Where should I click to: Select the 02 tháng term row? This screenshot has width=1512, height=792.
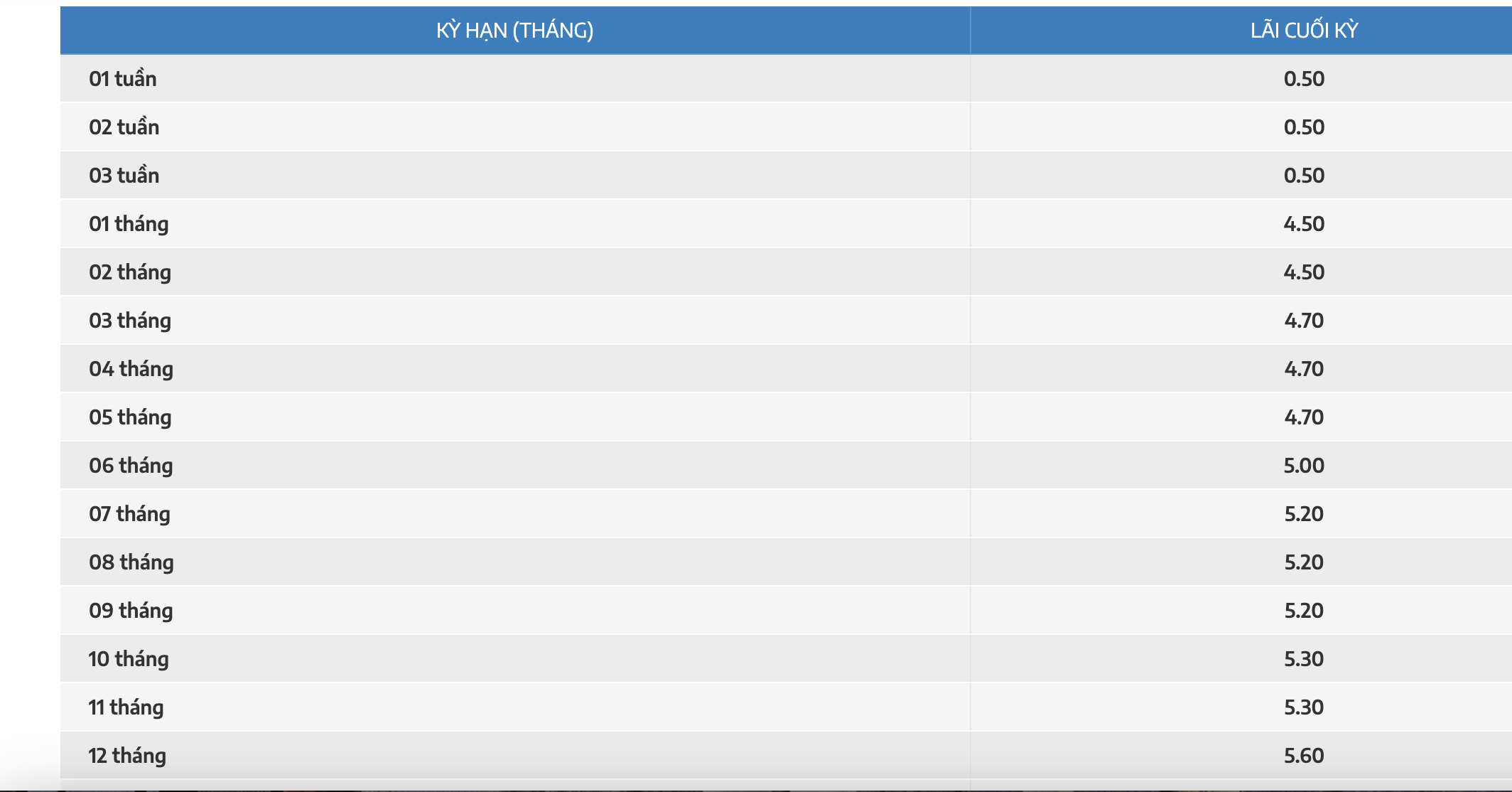(786, 272)
